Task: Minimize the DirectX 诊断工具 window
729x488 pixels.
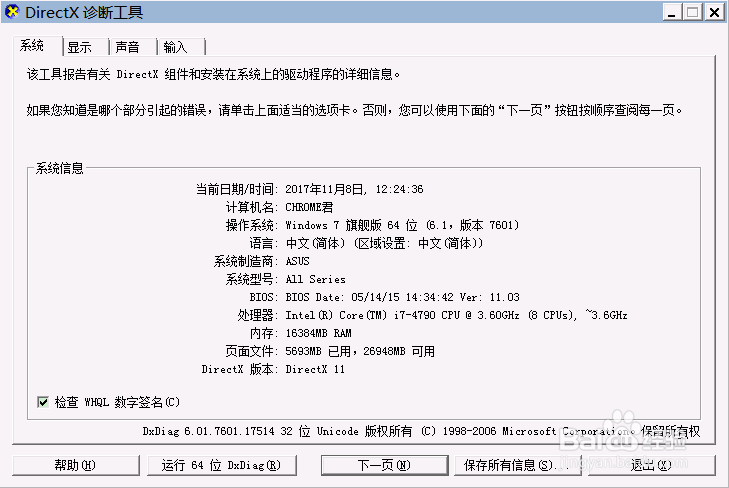Action: tap(672, 12)
